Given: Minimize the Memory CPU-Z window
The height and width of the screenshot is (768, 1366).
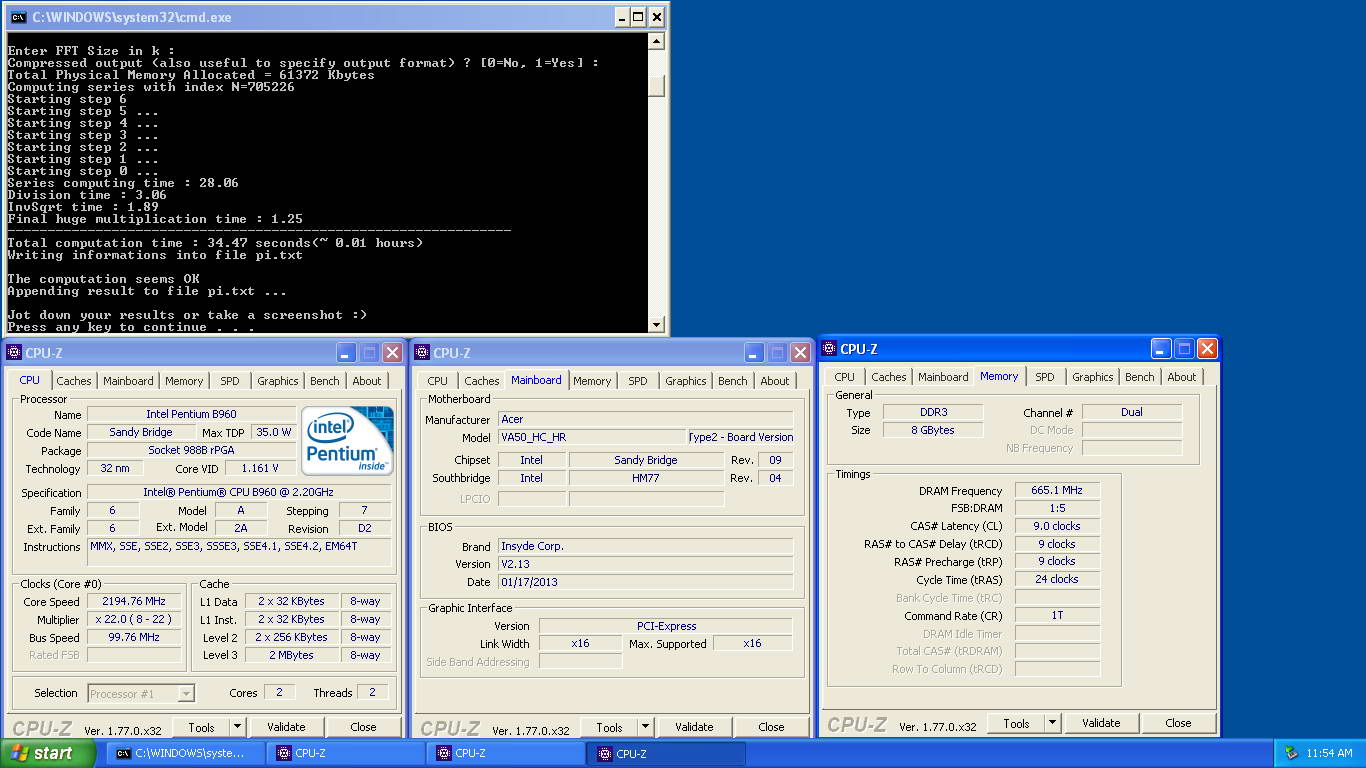Looking at the screenshot, I should coord(1161,348).
